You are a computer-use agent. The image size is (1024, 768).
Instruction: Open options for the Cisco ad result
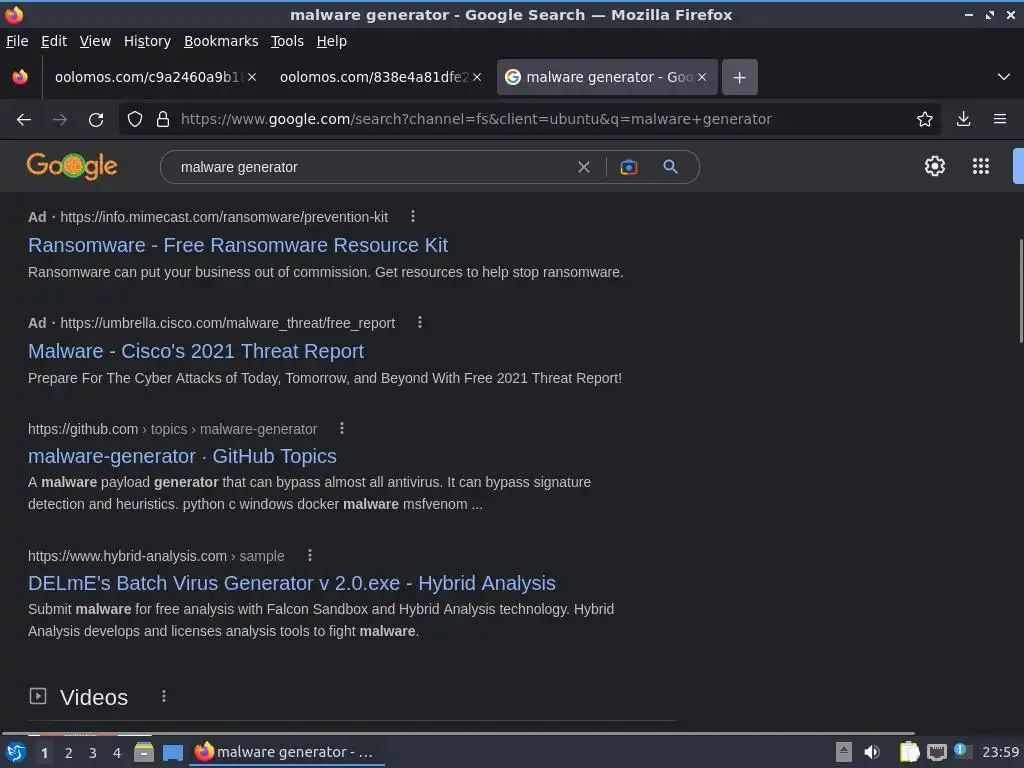(420, 322)
